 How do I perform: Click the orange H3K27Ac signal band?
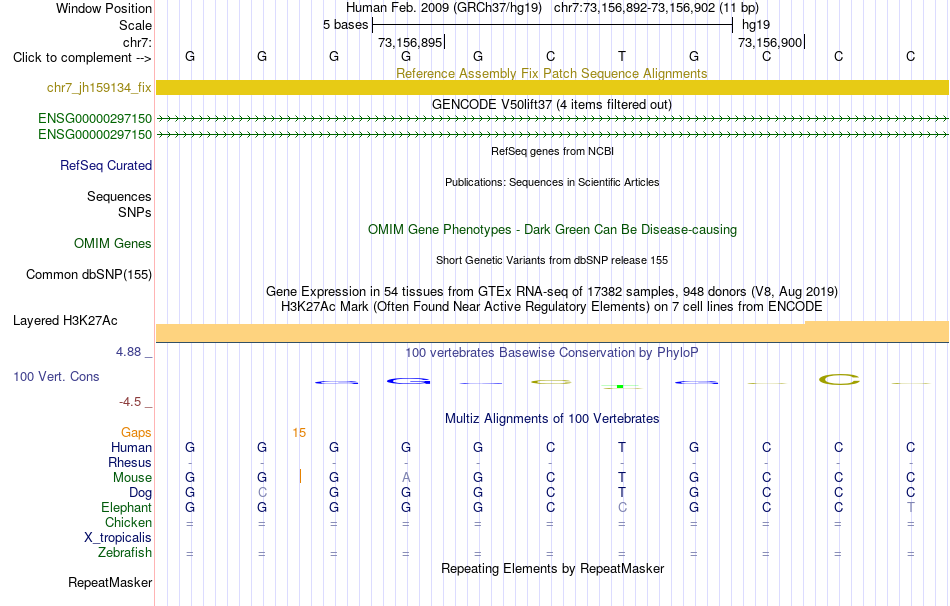(x=552, y=332)
